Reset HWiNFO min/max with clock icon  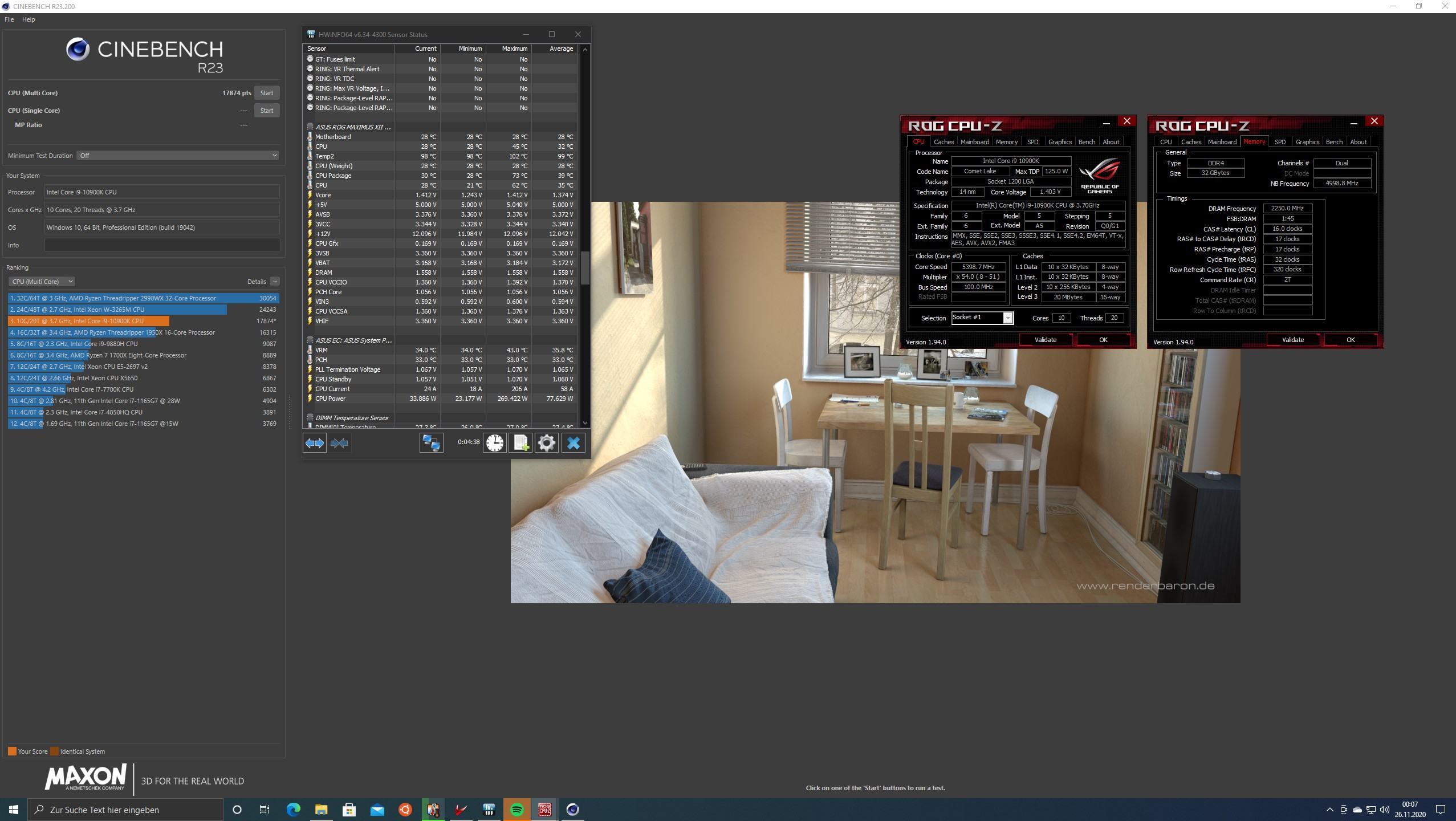495,443
